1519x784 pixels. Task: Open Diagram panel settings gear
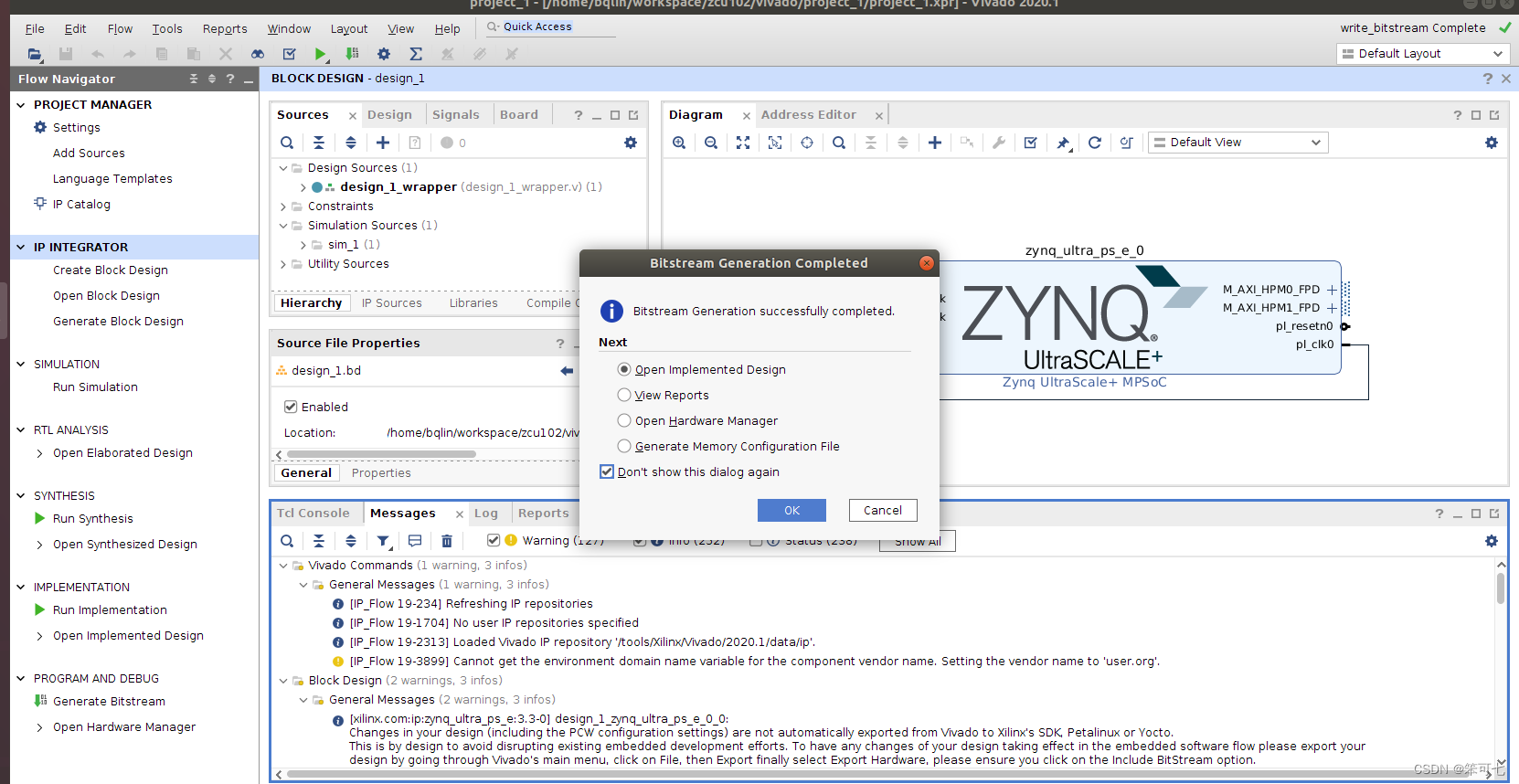tap(1492, 143)
